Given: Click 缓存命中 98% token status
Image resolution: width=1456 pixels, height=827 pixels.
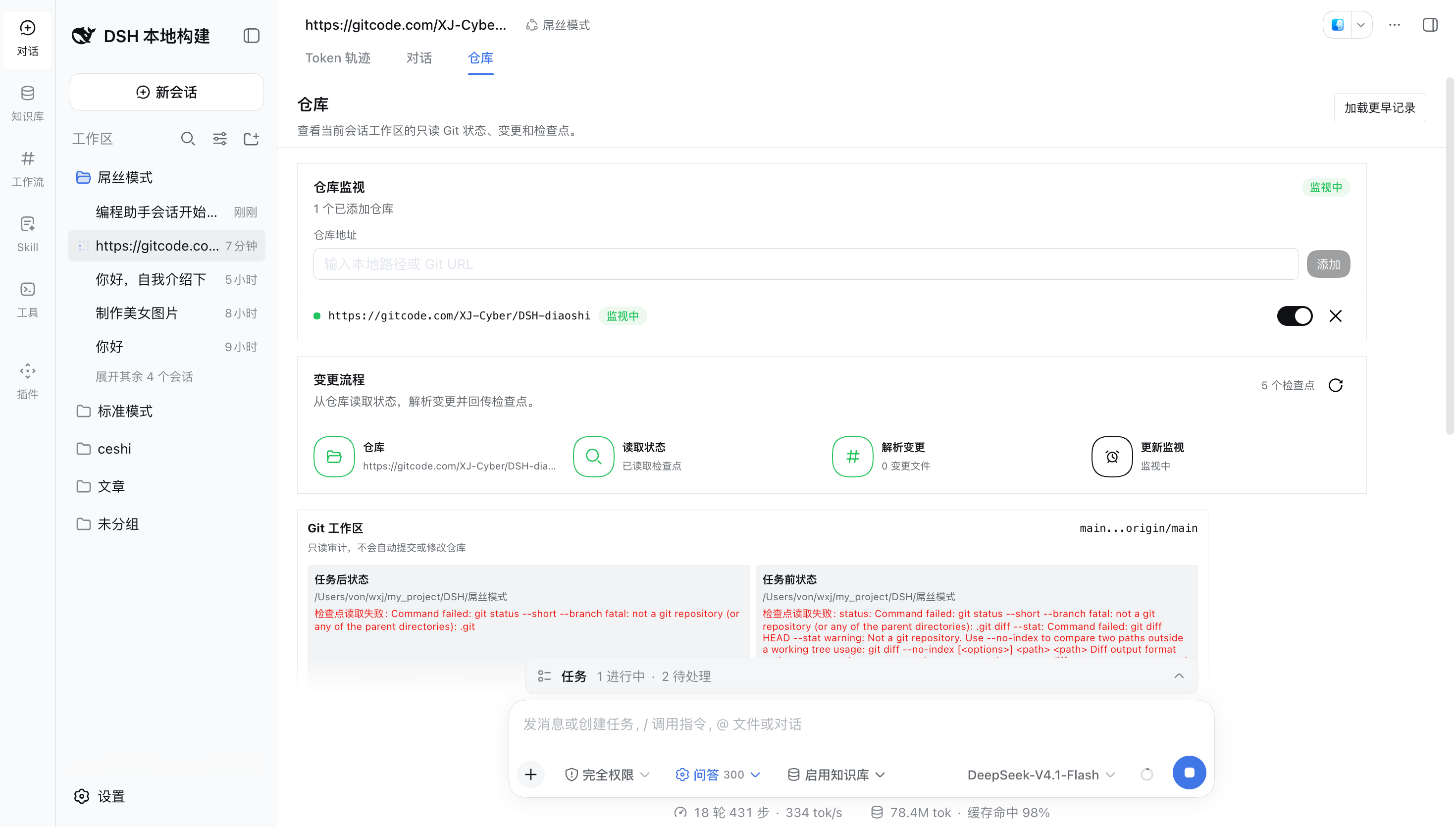Looking at the screenshot, I should (1008, 812).
